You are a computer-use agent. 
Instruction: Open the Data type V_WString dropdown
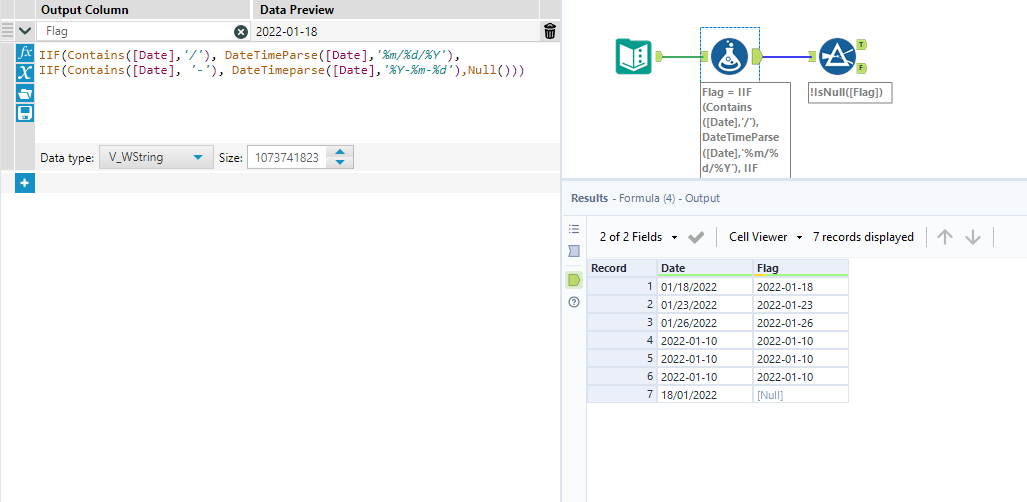pos(156,158)
